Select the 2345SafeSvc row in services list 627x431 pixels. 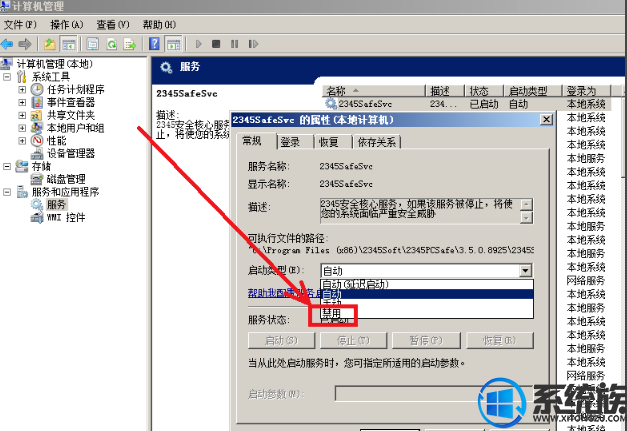tap(466, 104)
